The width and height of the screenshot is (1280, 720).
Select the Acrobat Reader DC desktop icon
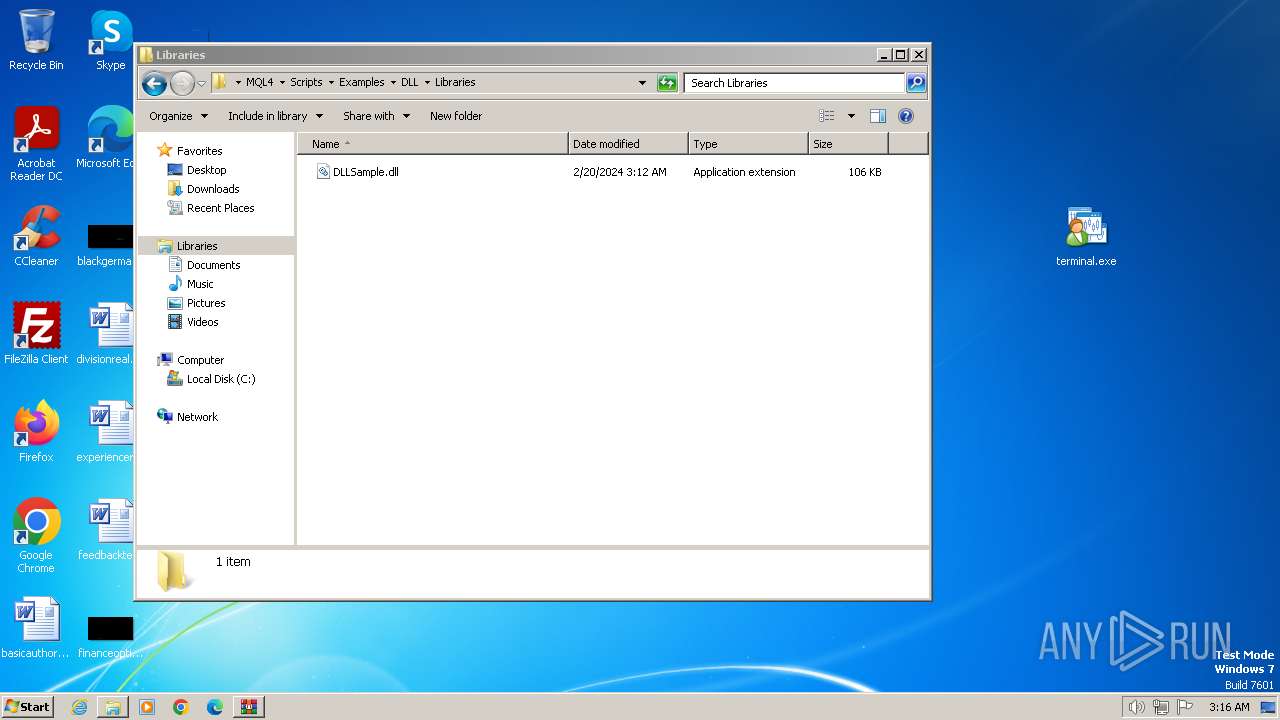(x=36, y=144)
